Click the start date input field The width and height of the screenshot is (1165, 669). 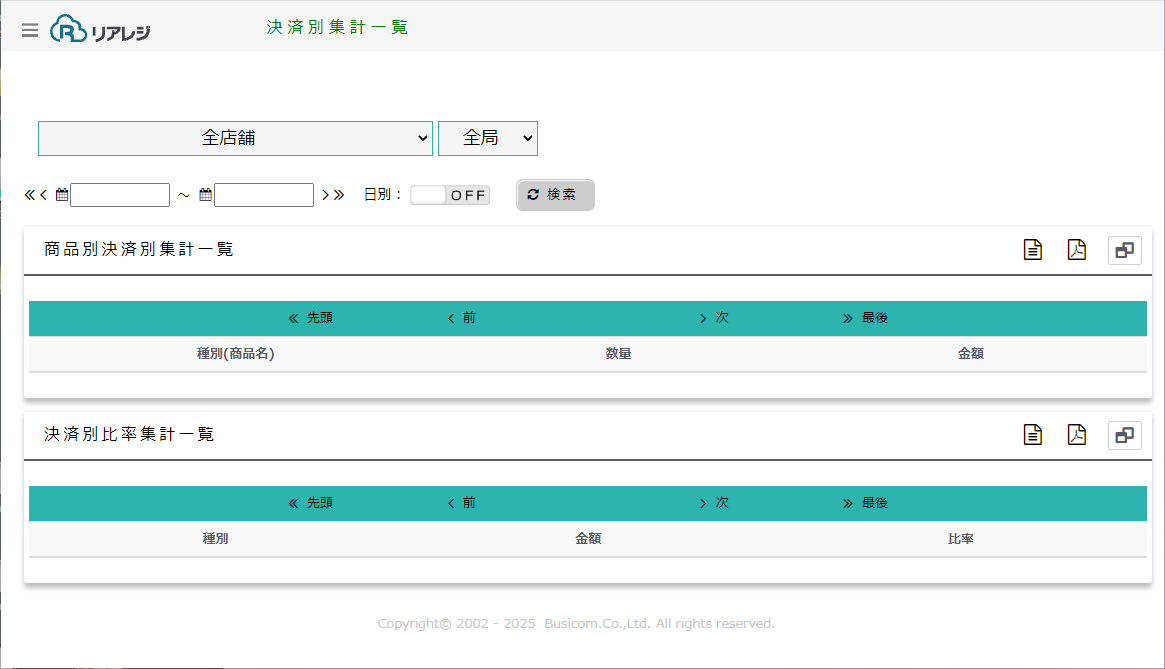(x=120, y=195)
